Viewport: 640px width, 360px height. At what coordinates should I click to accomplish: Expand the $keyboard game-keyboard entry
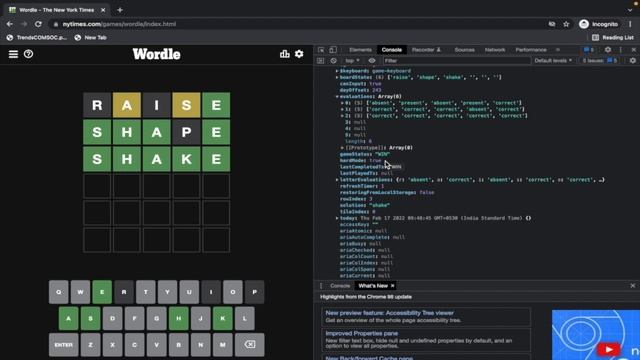click(337, 71)
